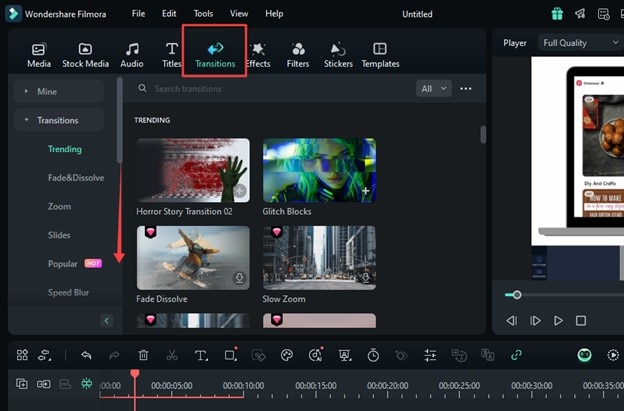The width and height of the screenshot is (624, 411).
Task: Delete the selected clip with trash icon
Action: (x=143, y=355)
